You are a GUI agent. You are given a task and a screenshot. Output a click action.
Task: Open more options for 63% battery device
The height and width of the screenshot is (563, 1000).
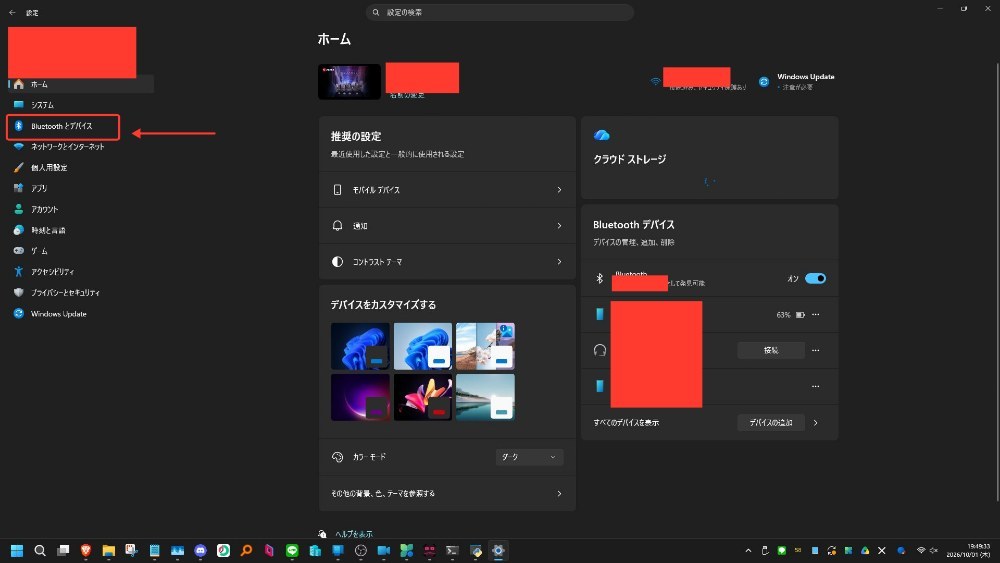(x=815, y=315)
